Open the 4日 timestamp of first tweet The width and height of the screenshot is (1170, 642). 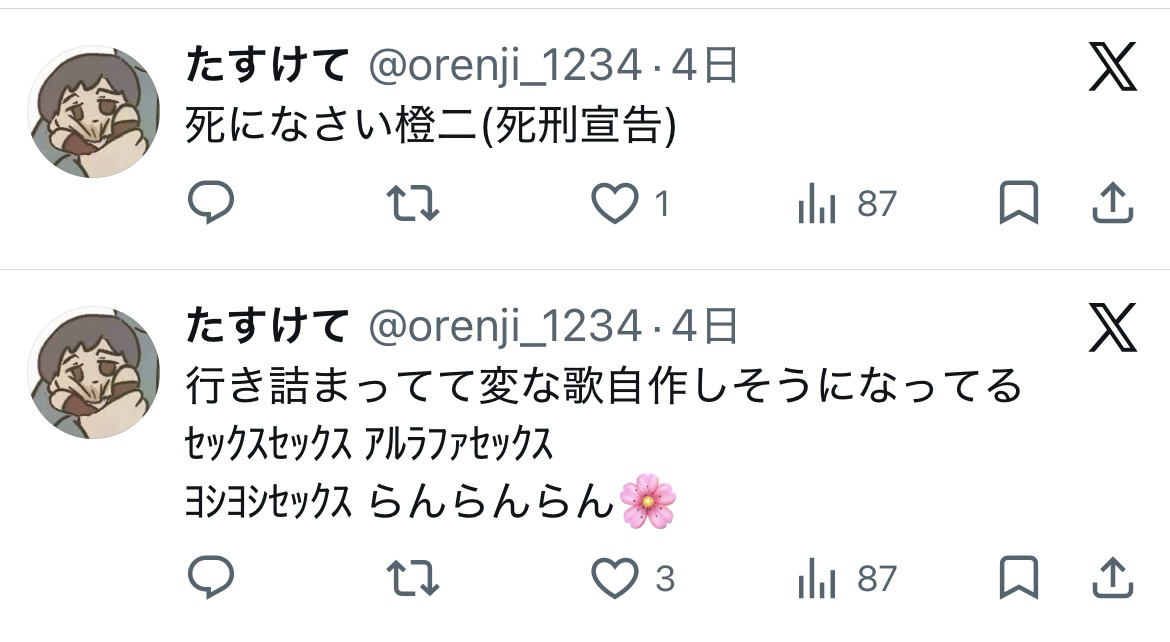point(704,65)
